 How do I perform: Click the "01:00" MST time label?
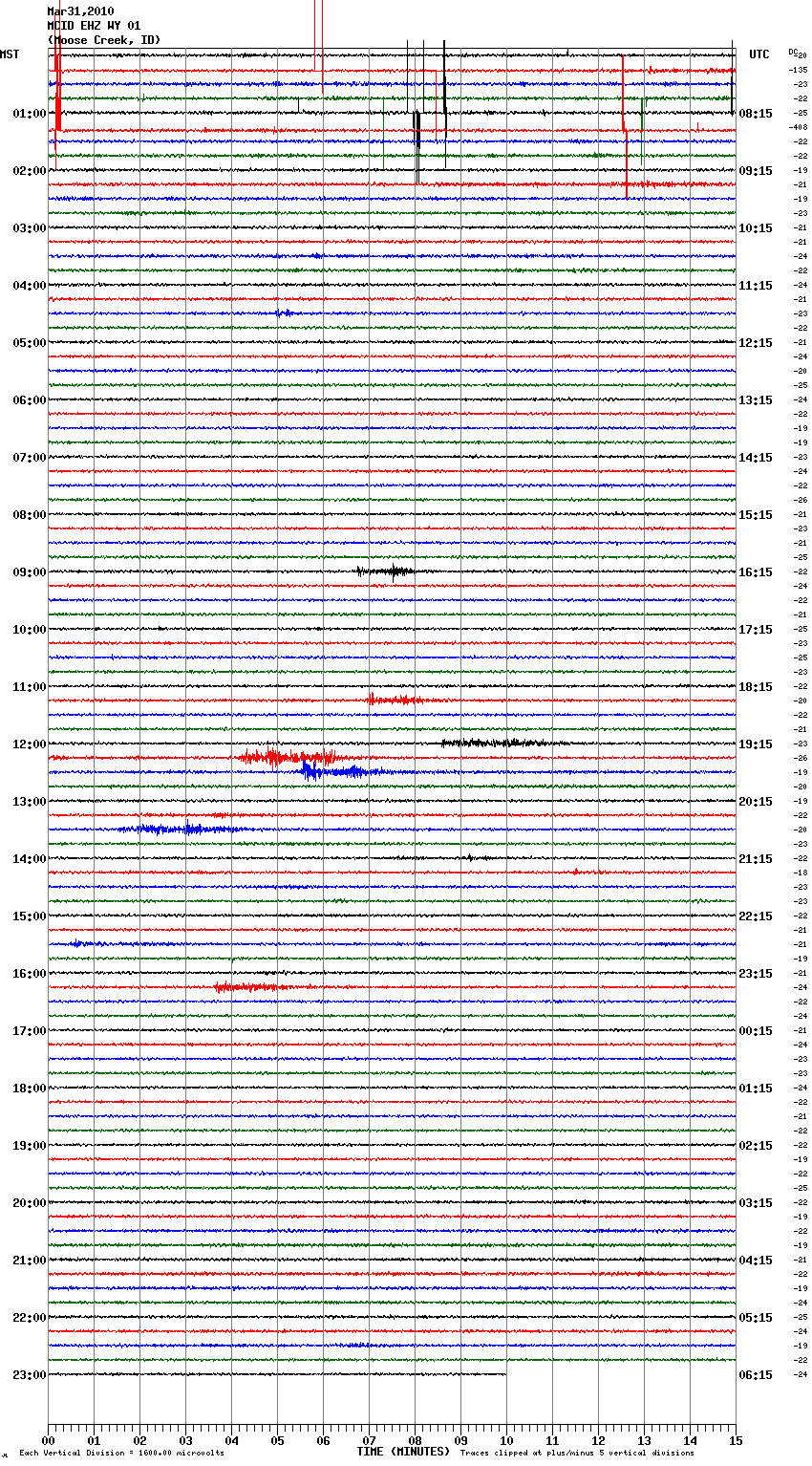coord(30,114)
